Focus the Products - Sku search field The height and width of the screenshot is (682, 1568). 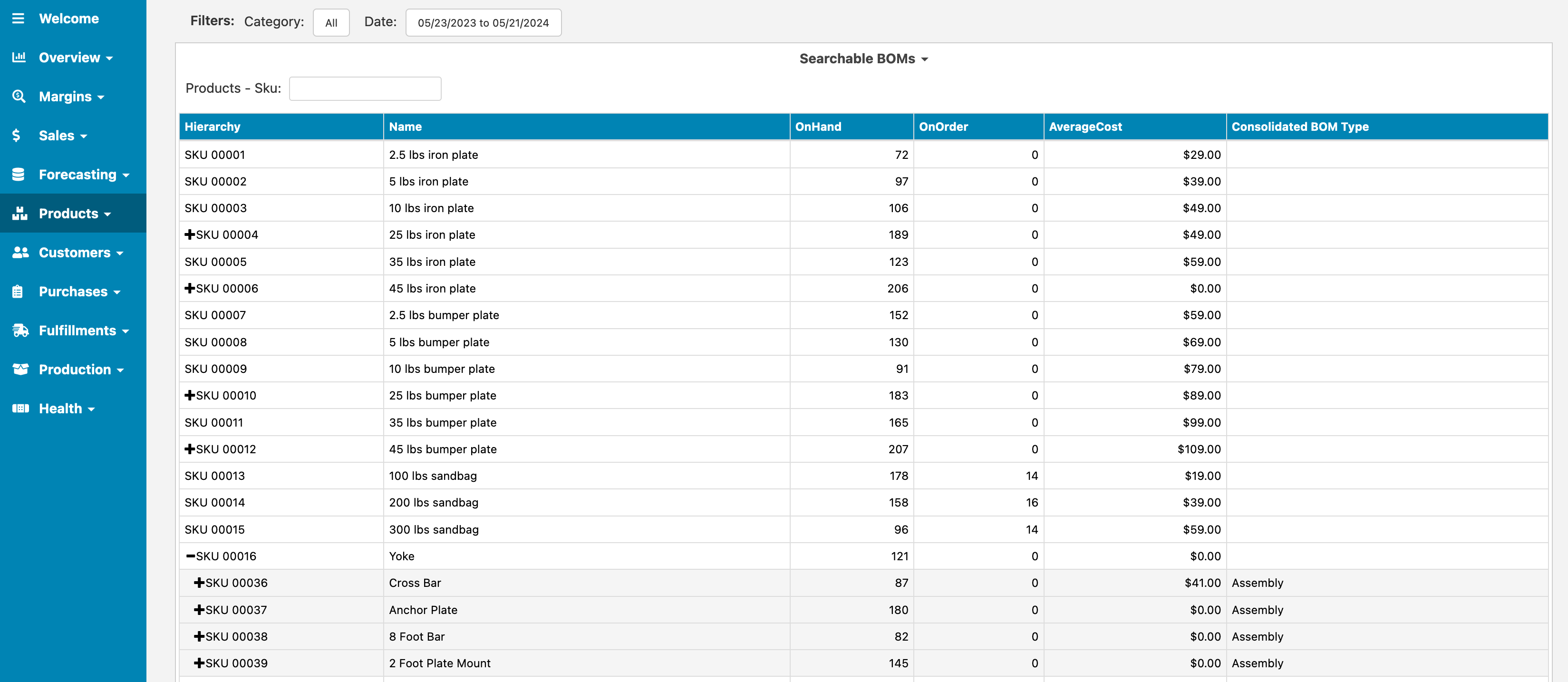point(365,88)
